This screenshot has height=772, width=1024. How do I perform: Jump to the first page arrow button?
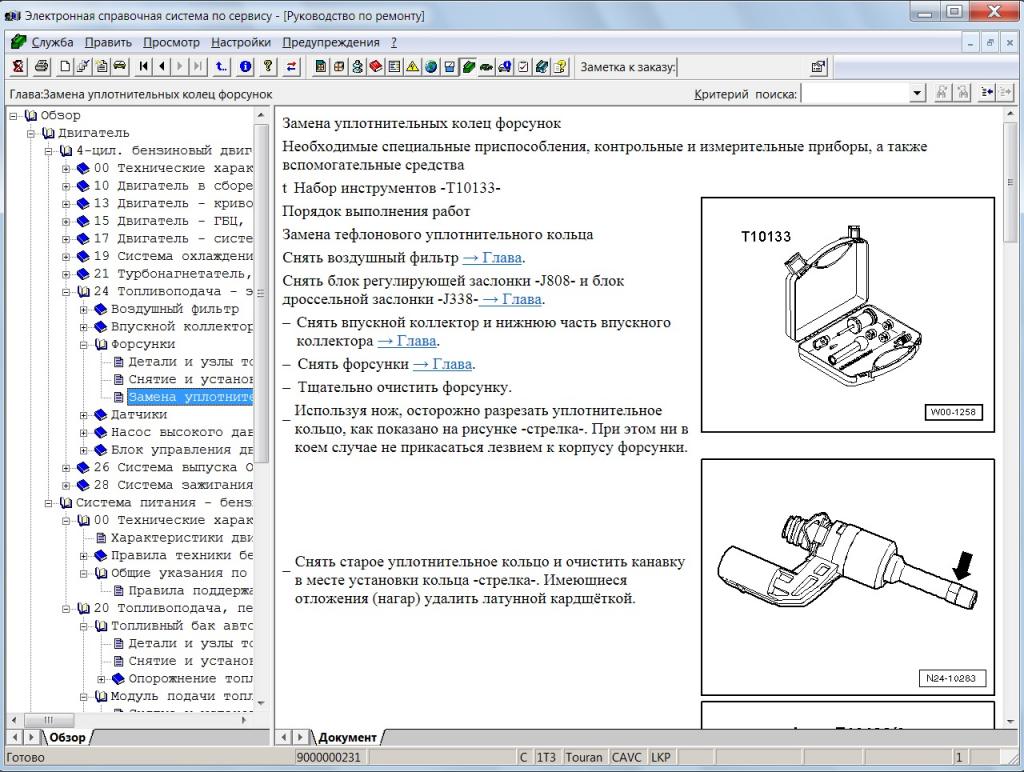click(144, 67)
